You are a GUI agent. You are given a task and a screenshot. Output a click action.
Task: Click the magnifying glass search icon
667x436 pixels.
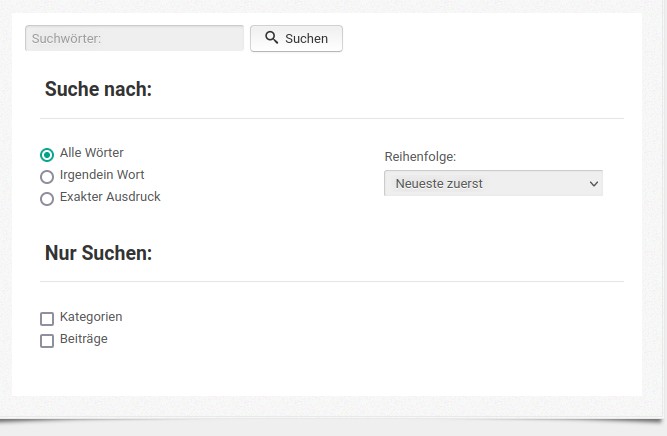click(271, 37)
